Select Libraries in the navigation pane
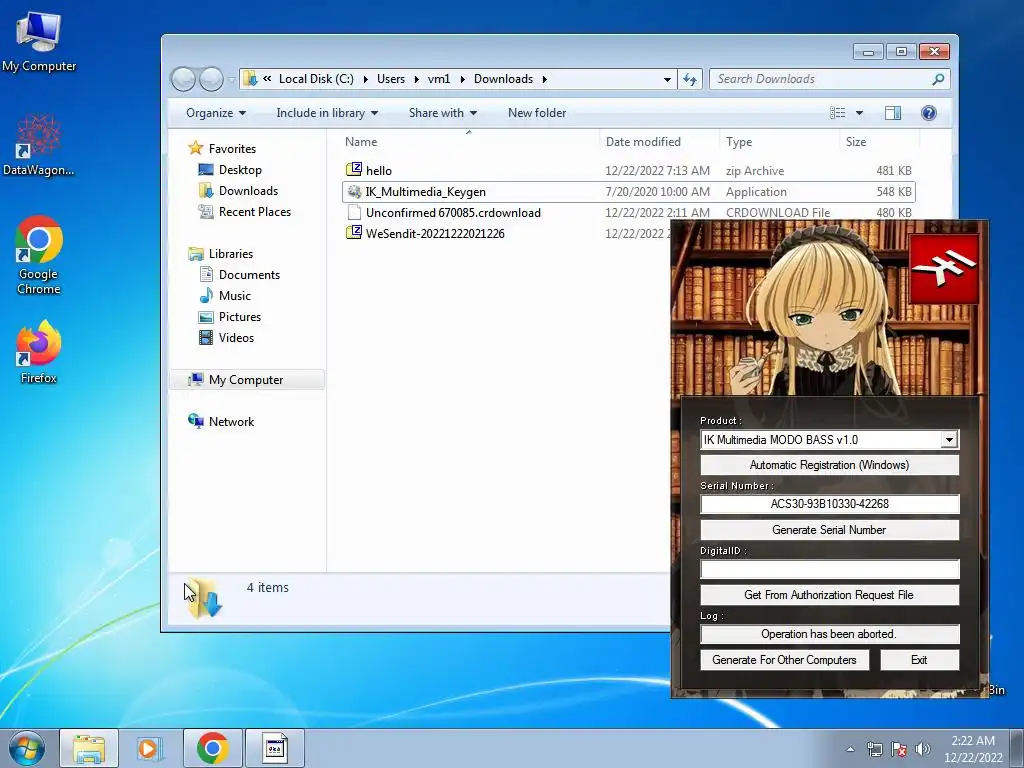 (231, 254)
